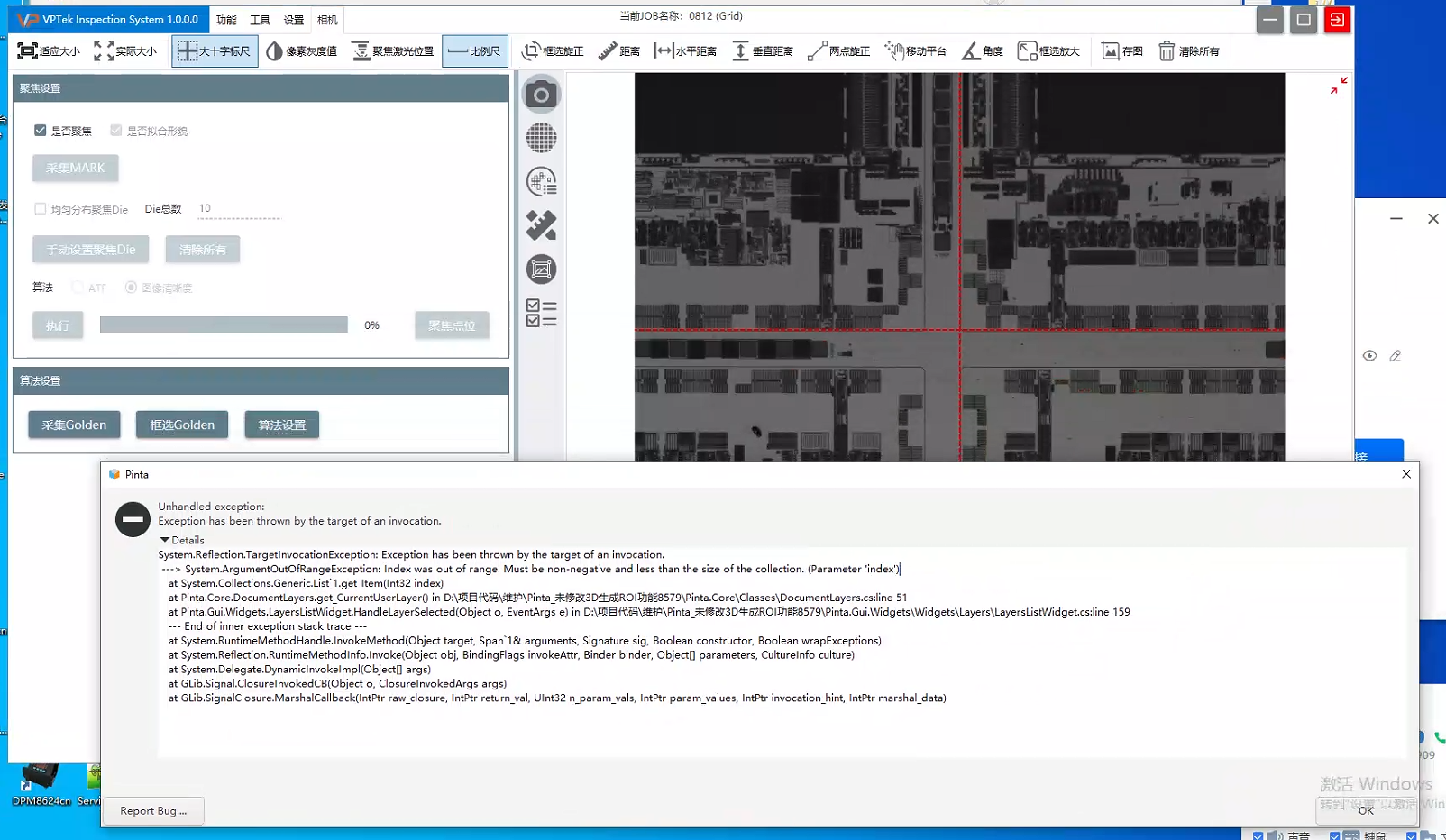Click the red exit application button
Screen dimensions: 1446x840
coord(1337,19)
